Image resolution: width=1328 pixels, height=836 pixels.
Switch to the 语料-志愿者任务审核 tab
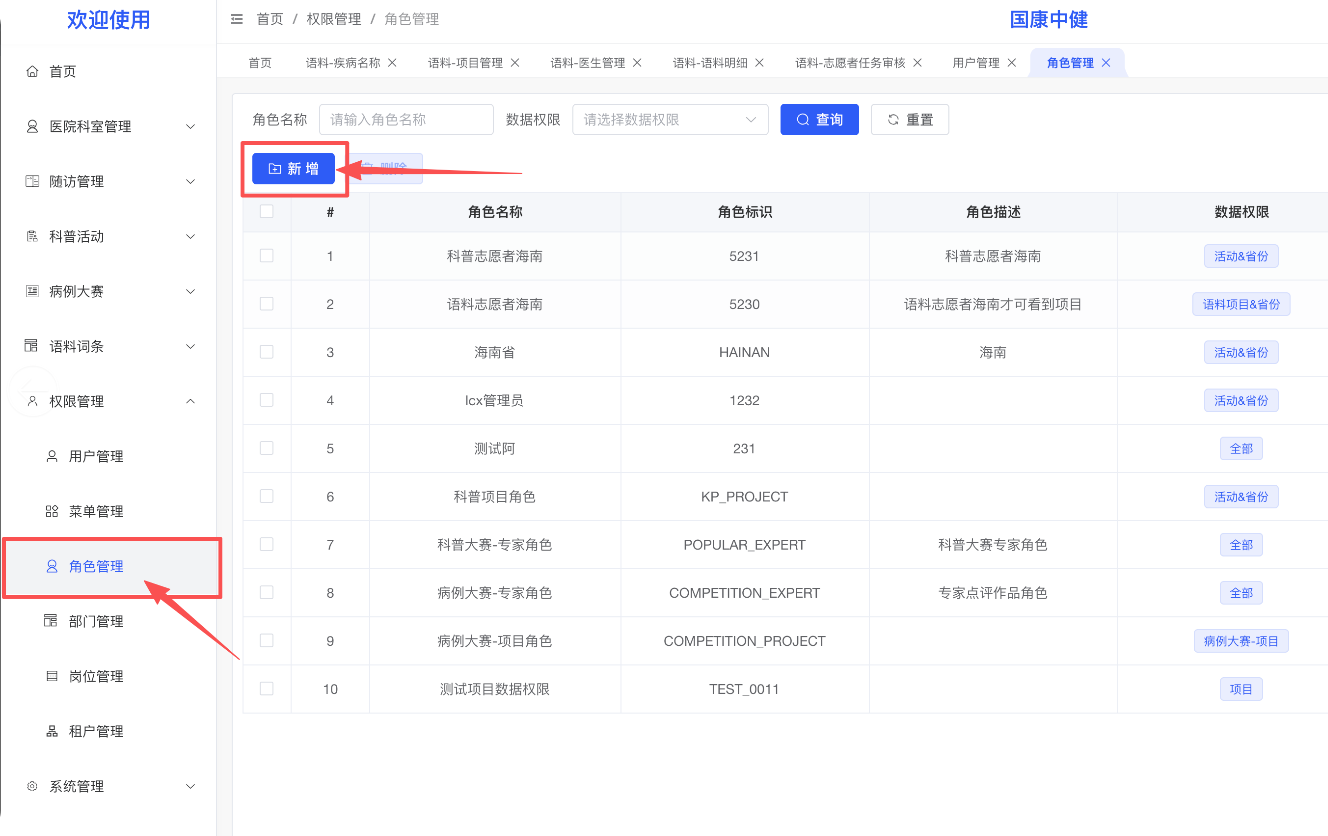[851, 63]
